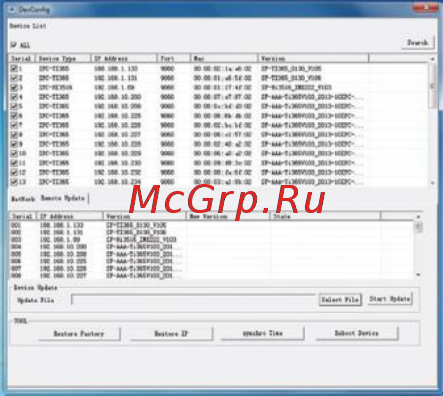The image size is (443, 396).
Task: Click the Start Update button
Action: [390, 299]
